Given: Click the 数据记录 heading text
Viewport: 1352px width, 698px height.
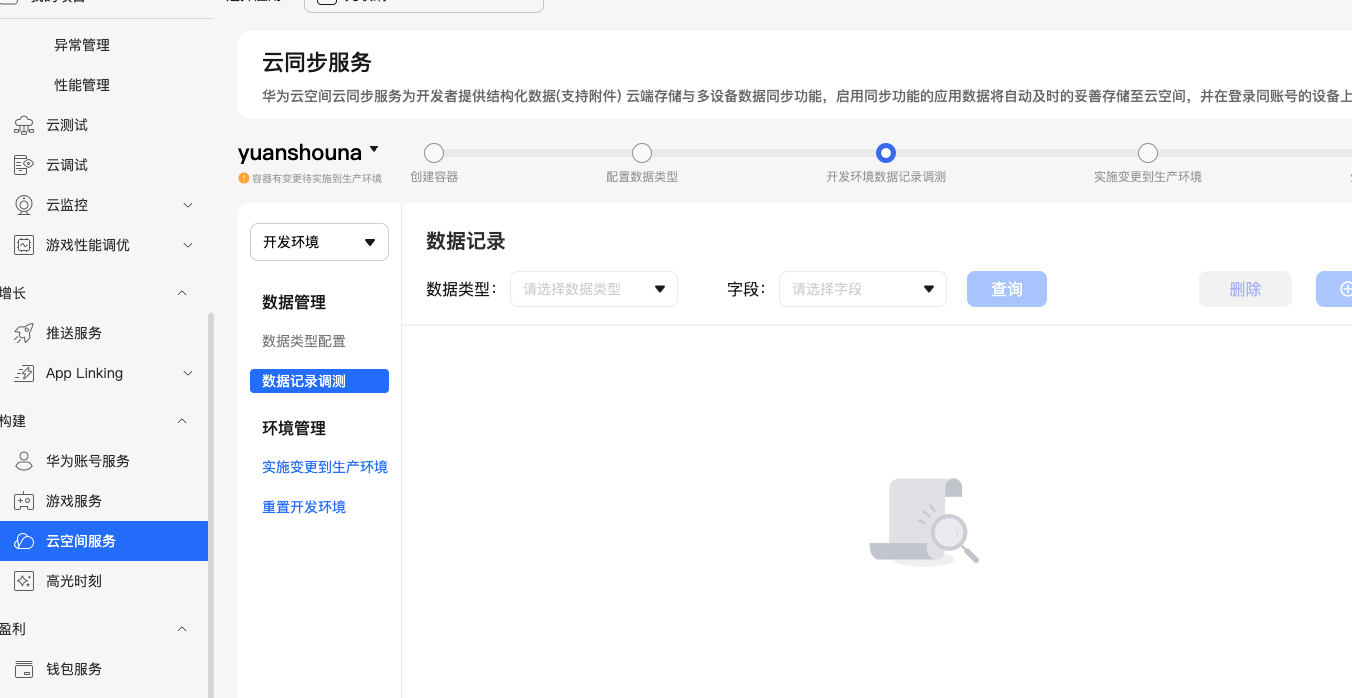Looking at the screenshot, I should tap(466, 241).
